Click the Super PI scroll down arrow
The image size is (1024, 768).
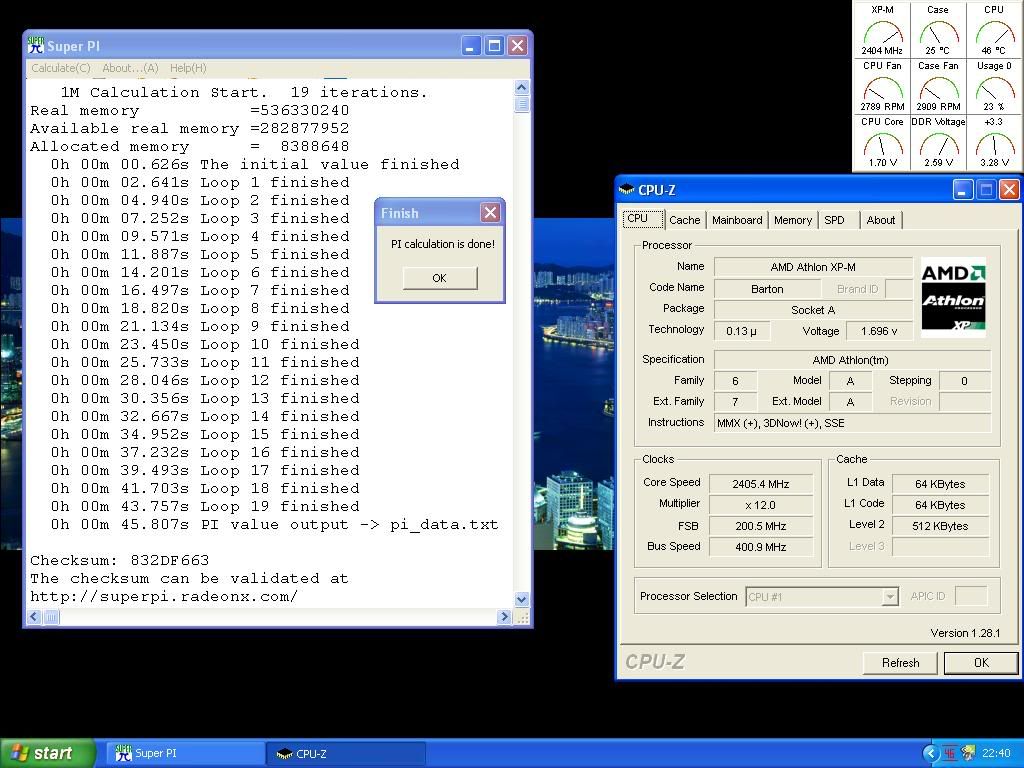521,599
